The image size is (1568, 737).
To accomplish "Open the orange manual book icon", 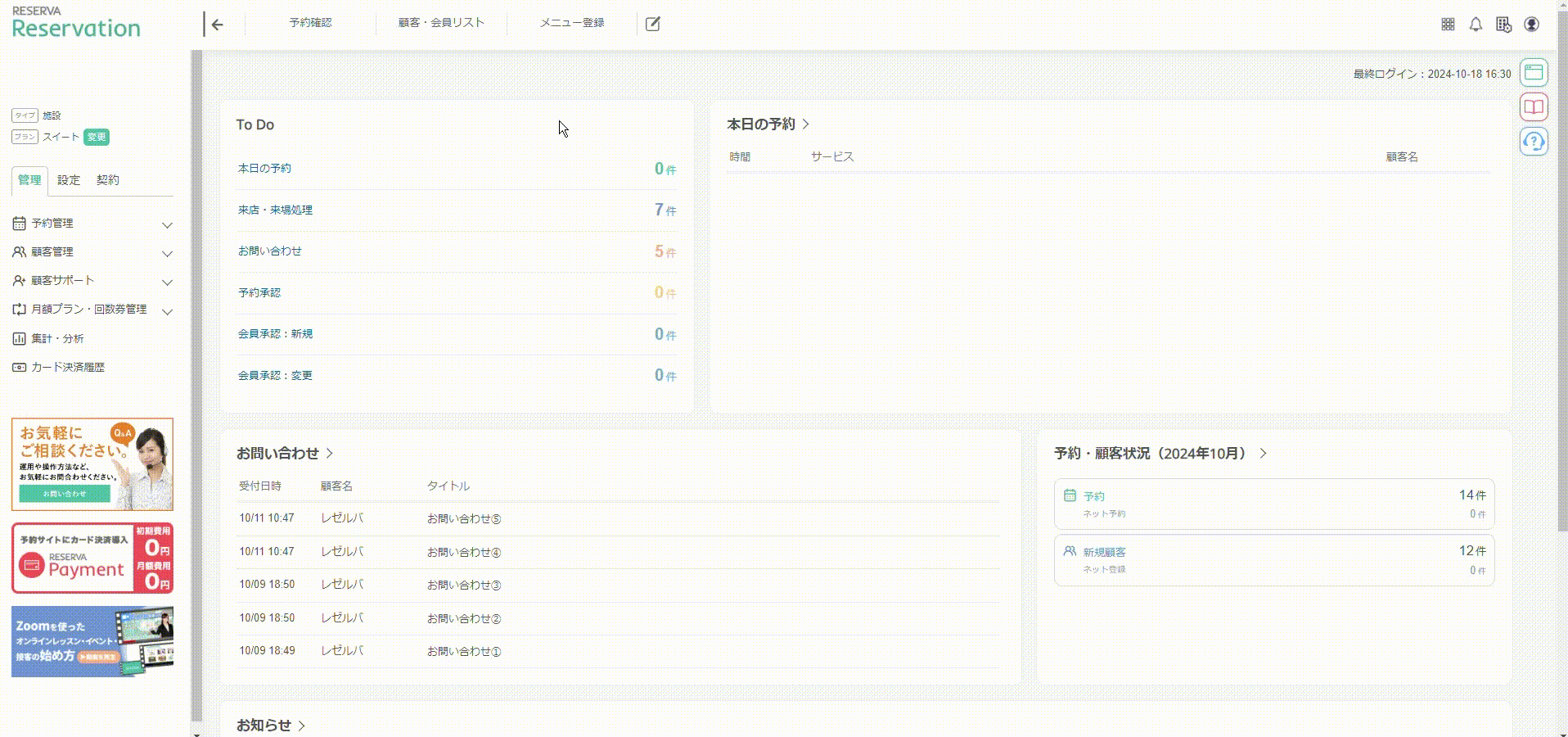I will click(1534, 107).
